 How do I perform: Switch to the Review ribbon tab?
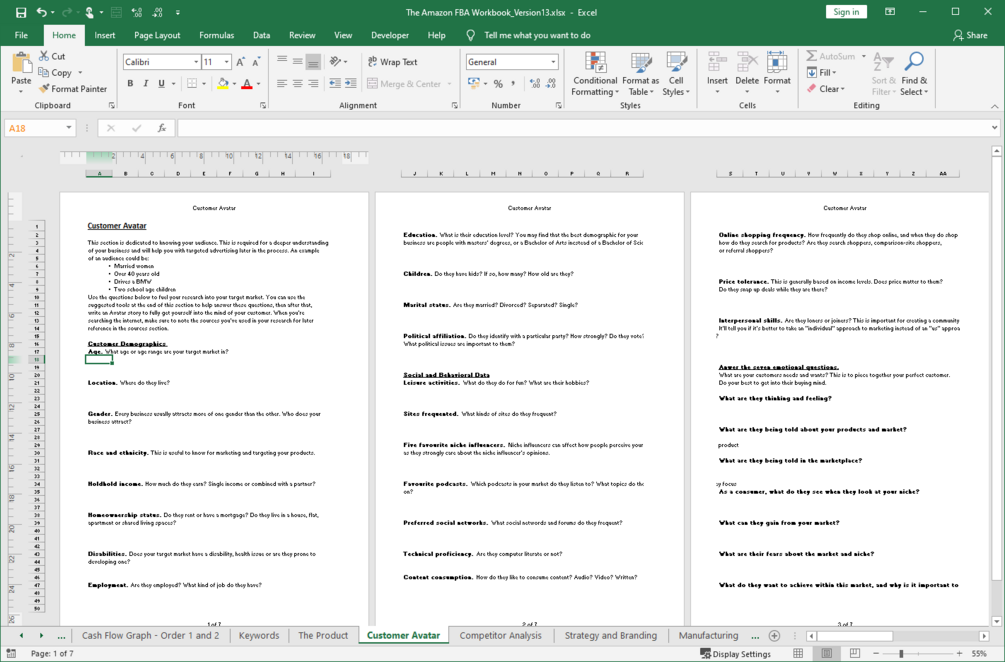pos(302,35)
